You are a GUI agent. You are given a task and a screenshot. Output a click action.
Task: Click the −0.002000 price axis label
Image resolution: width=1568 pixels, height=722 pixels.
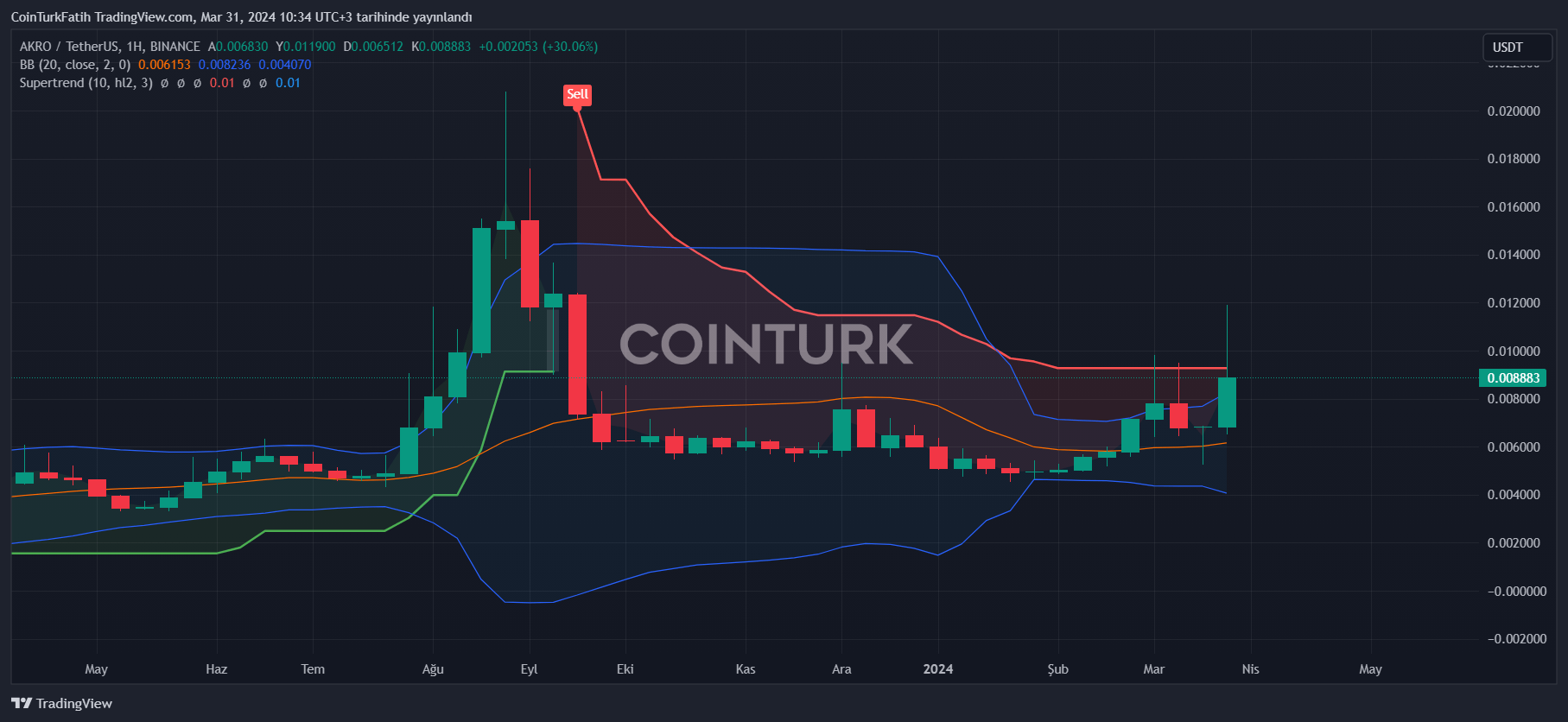click(x=1516, y=639)
